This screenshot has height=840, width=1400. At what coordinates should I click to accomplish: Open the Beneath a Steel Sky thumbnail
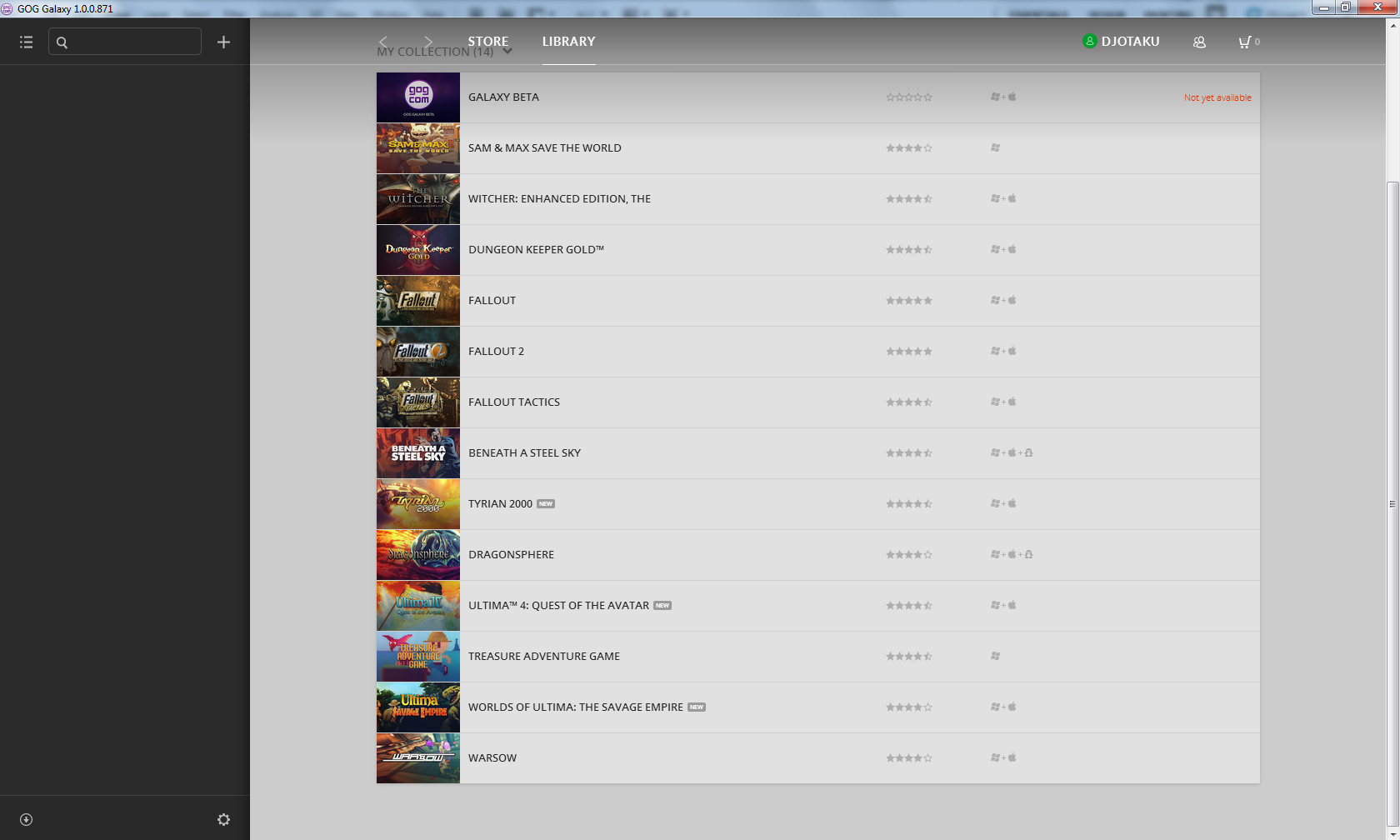coord(418,453)
